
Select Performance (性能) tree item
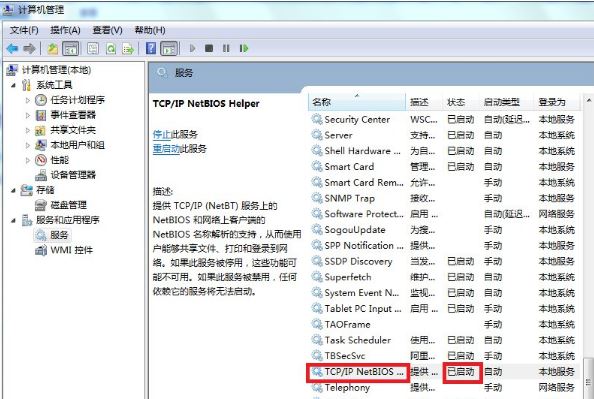tap(59, 160)
